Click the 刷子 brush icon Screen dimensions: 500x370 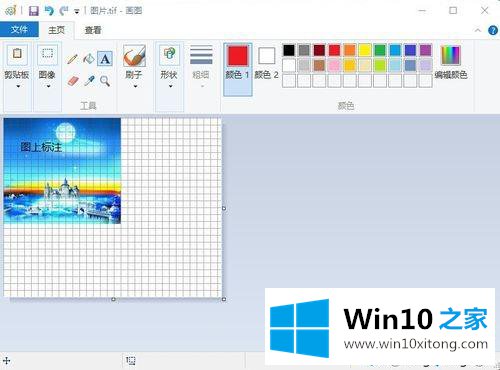pos(134,56)
